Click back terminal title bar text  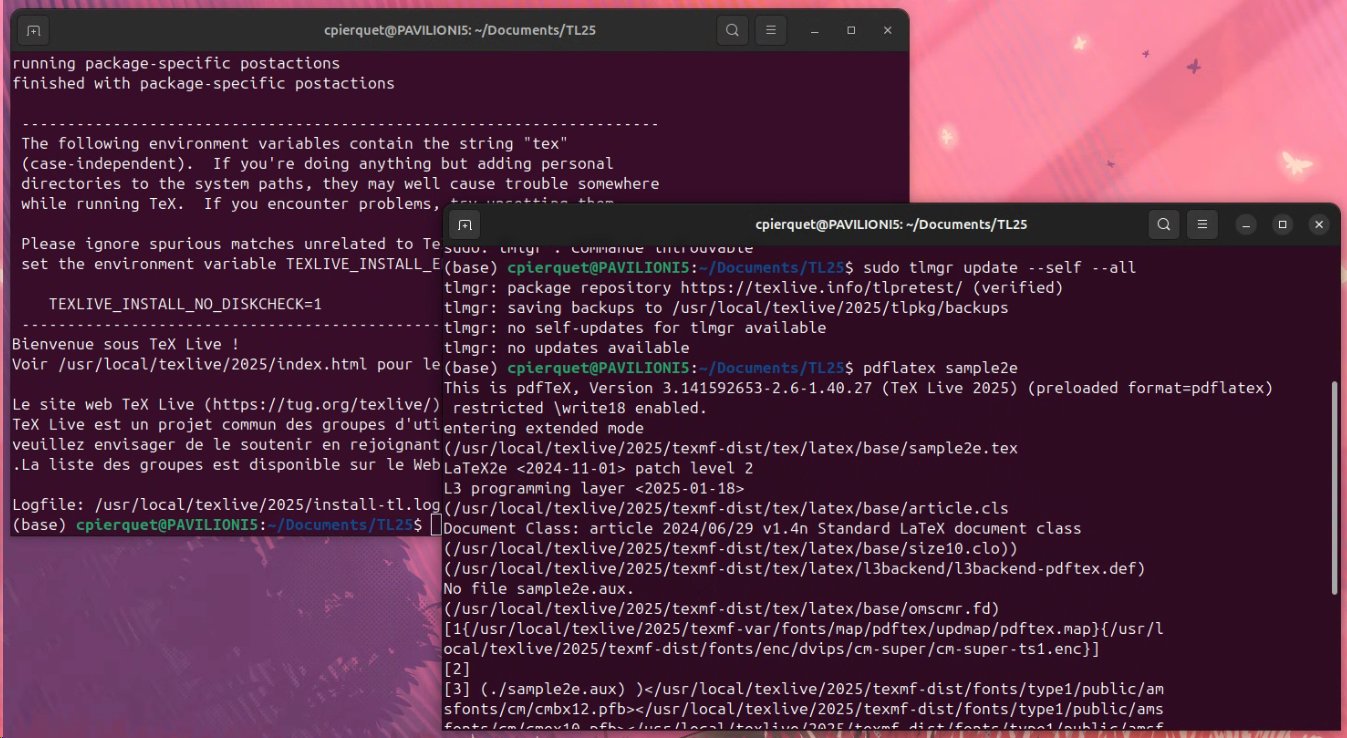pyautogui.click(x=460, y=31)
